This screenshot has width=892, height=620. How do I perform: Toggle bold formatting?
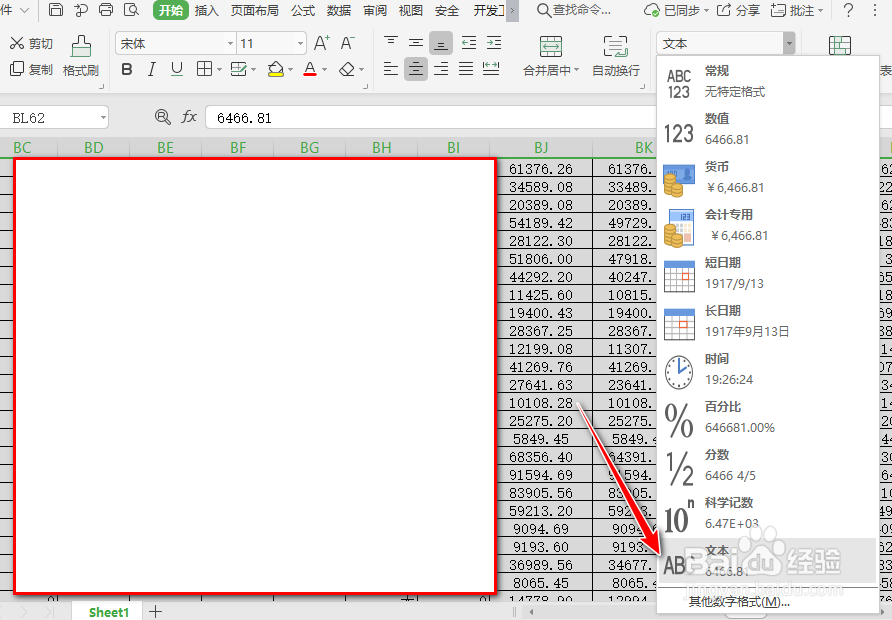pos(126,70)
